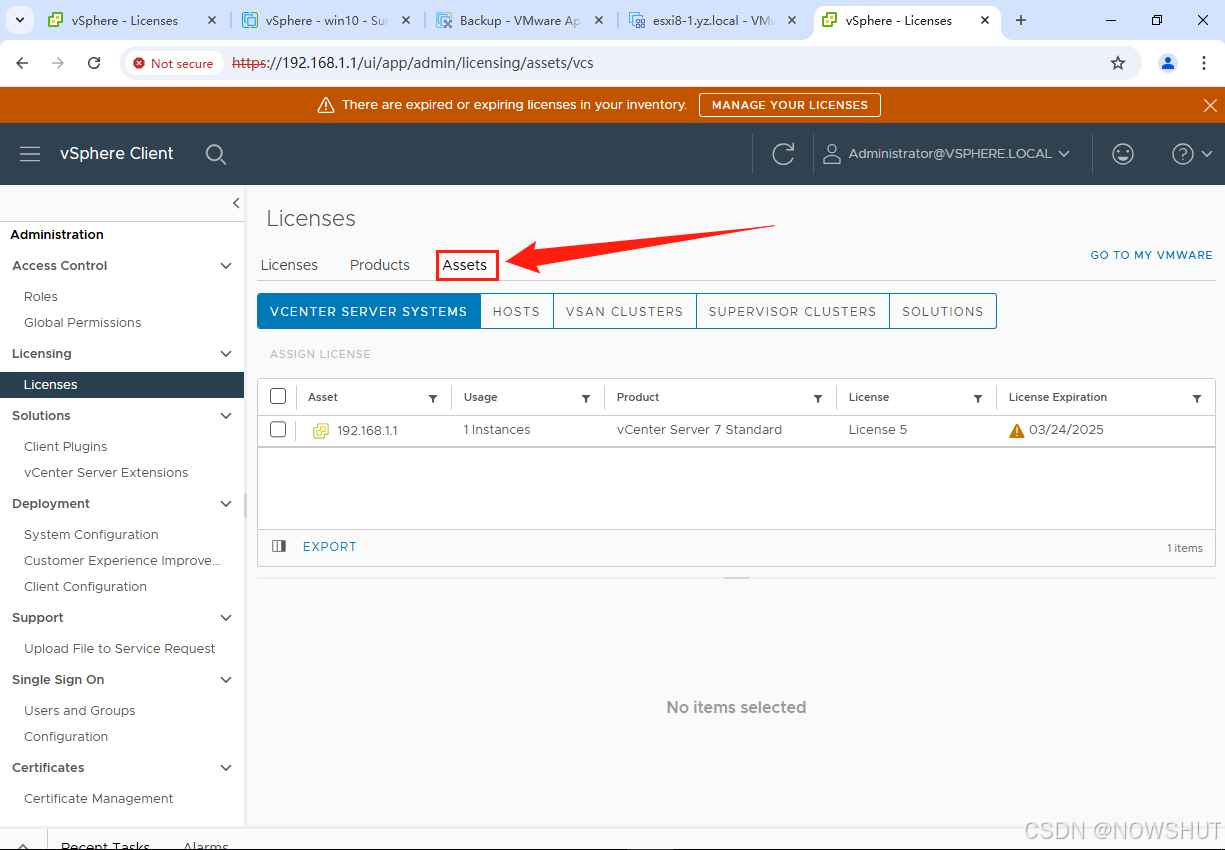
Task: Click the warning triangle in the banner
Action: (325, 105)
